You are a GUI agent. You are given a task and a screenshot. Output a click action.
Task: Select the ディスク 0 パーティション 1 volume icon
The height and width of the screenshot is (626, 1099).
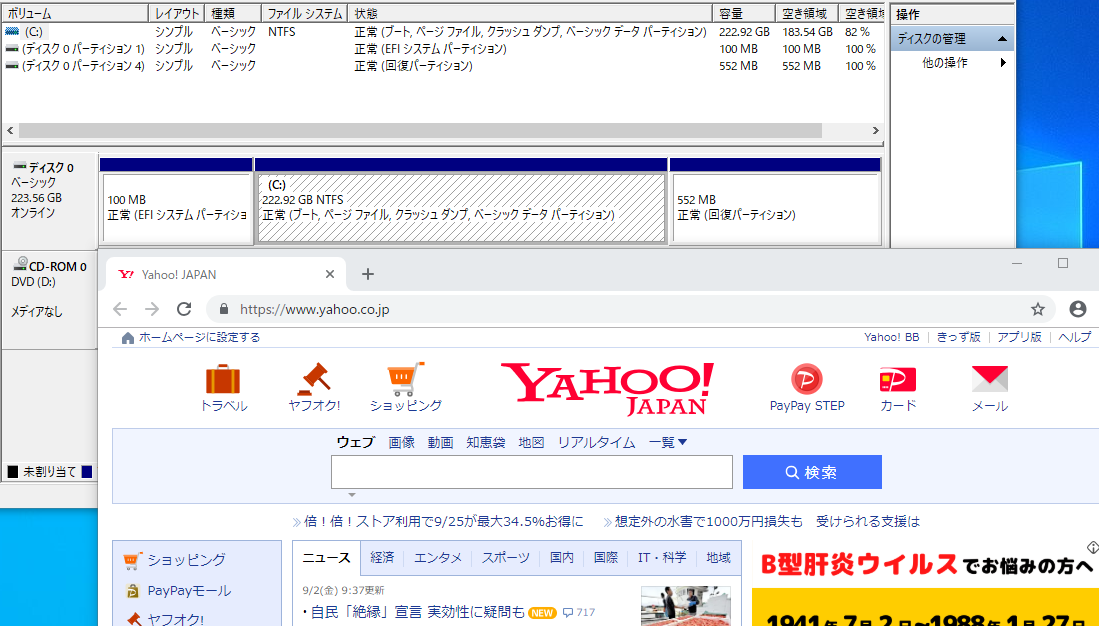12,48
